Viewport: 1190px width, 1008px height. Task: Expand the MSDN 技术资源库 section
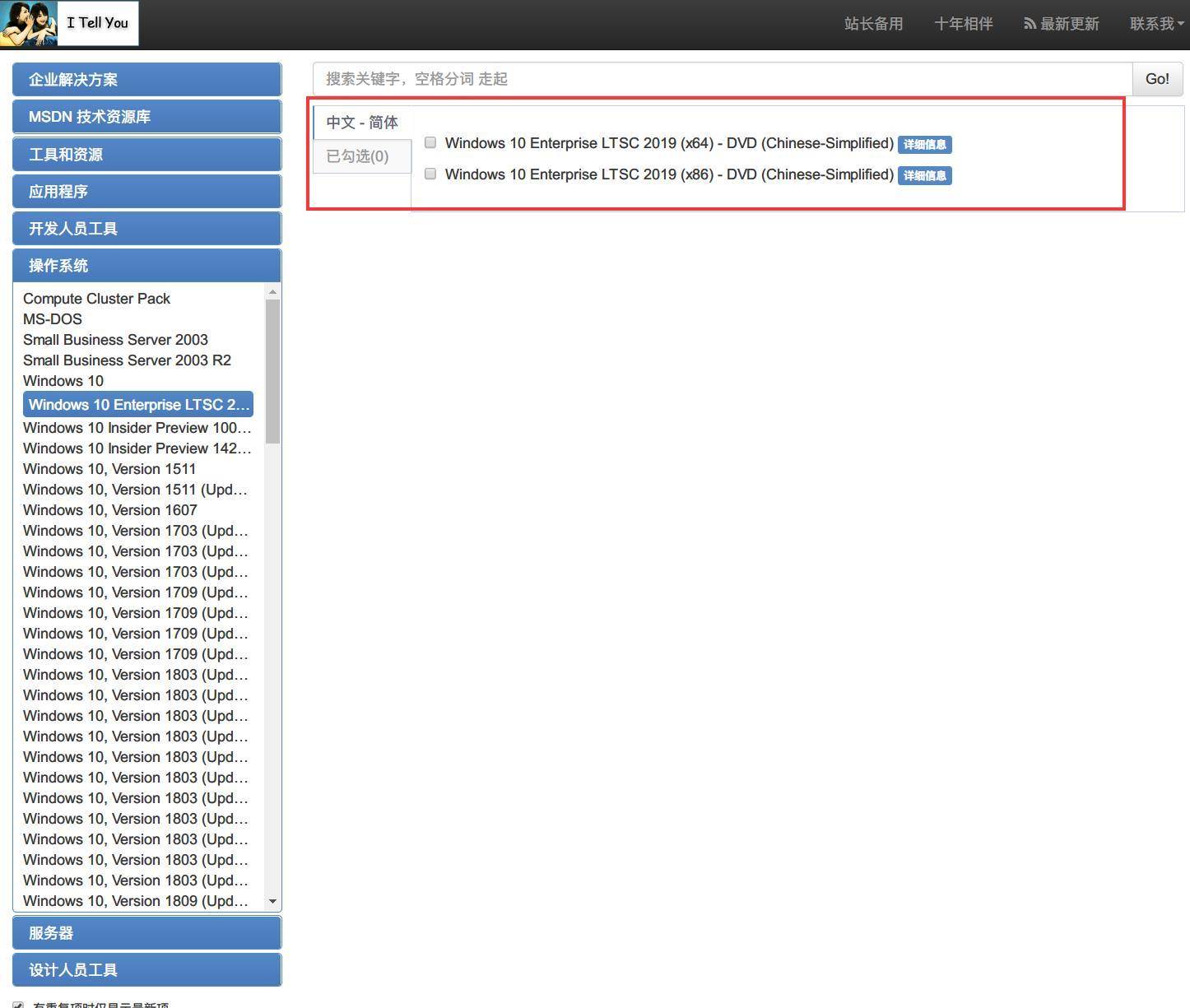(146, 117)
